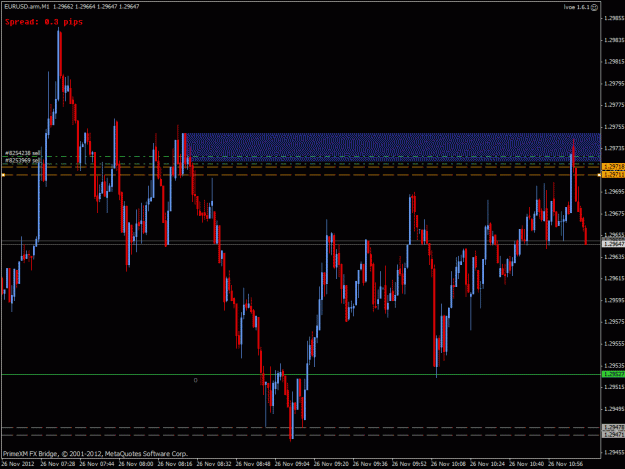Click the grey 1.29471 price tag
This screenshot has height=469, width=625.
coord(613,435)
